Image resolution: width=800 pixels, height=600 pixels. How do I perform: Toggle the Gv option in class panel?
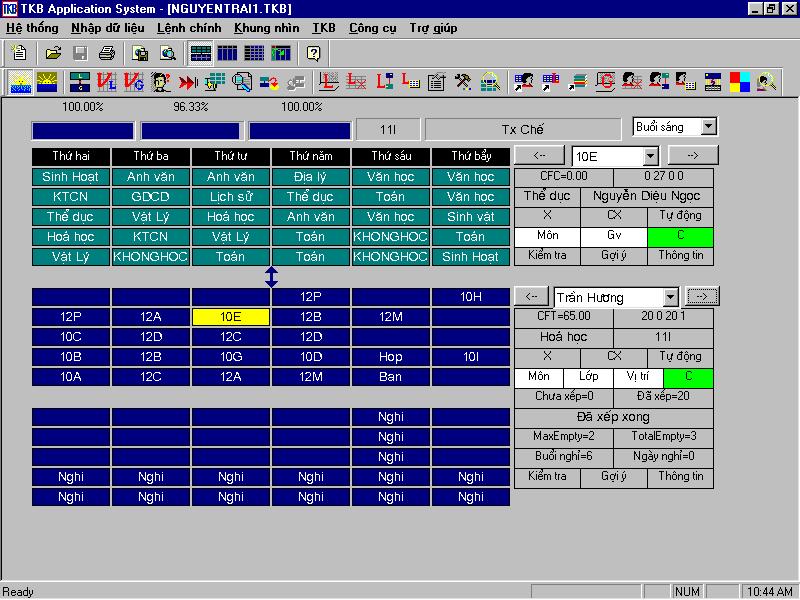click(x=614, y=236)
